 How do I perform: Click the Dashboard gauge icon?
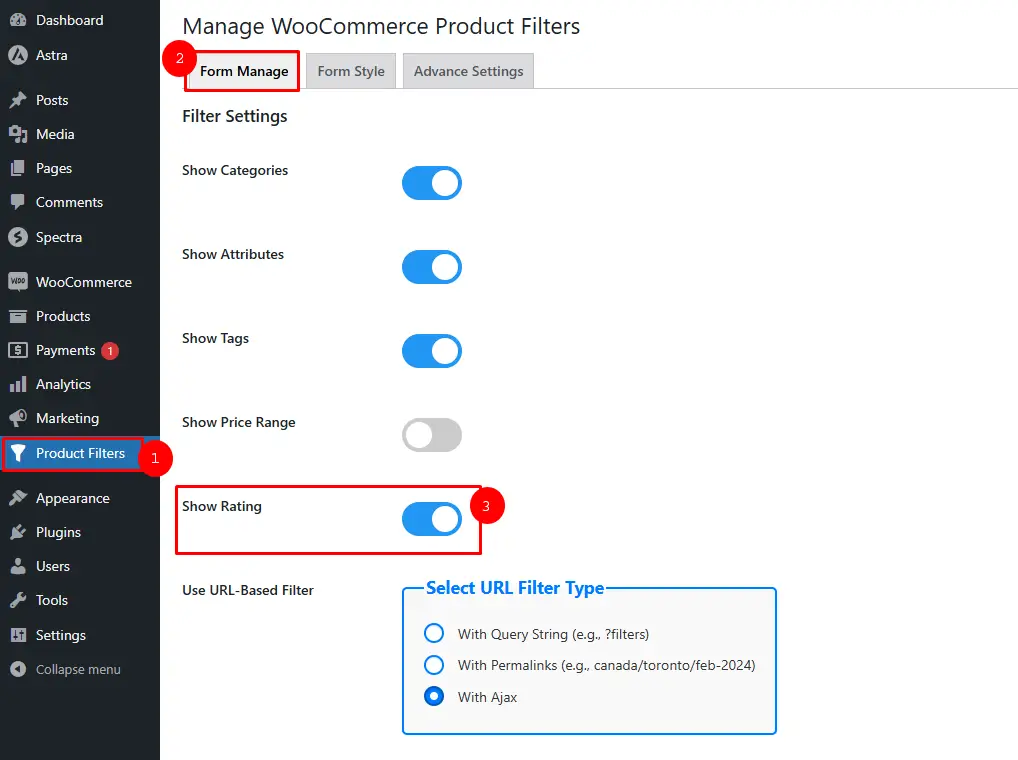coord(18,20)
